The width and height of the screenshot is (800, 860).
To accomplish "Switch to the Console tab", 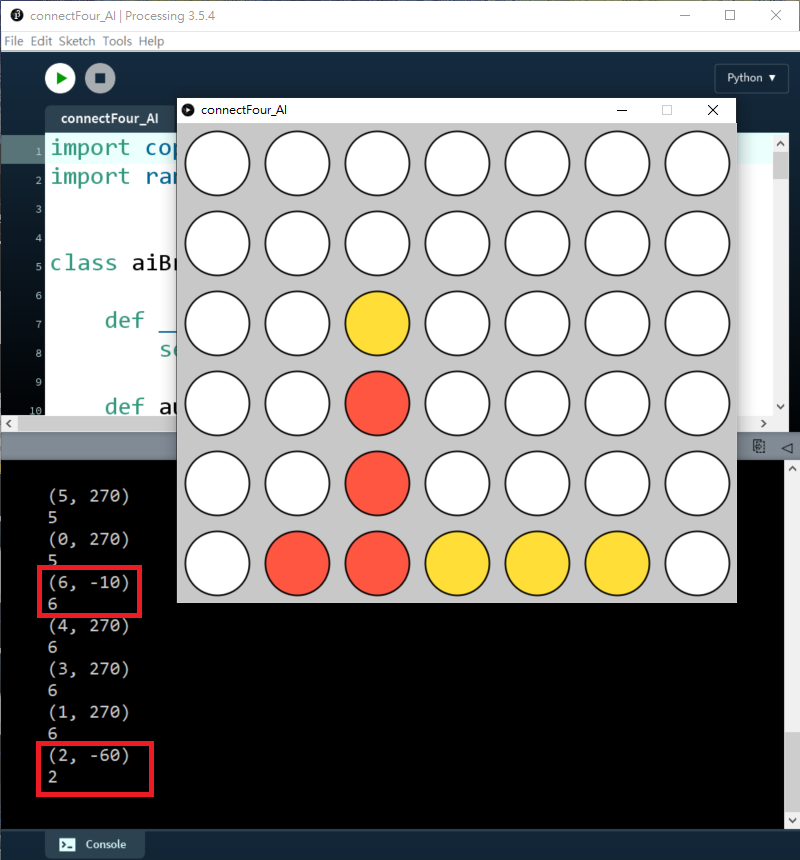I will point(95,844).
